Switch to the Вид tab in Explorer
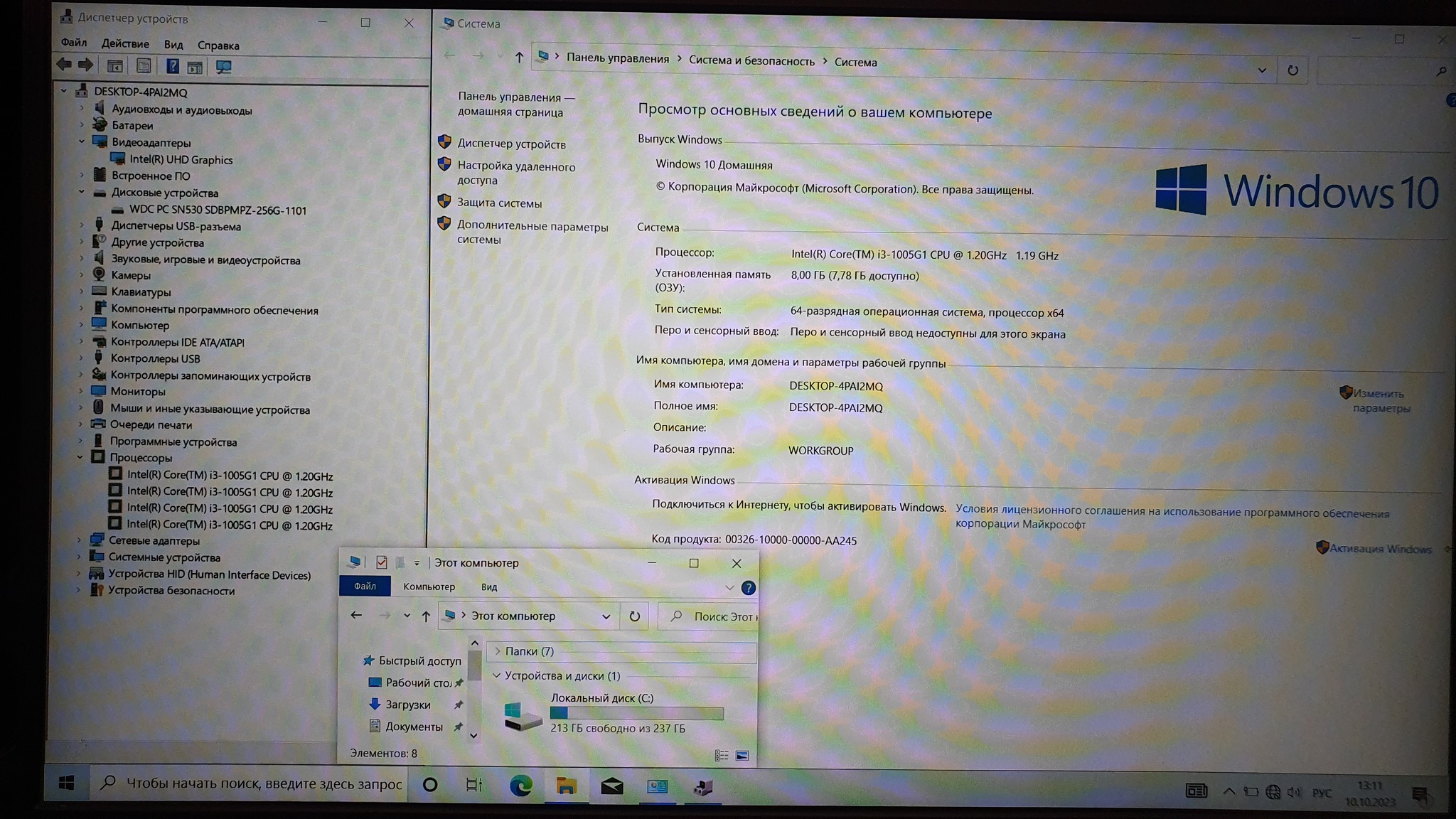This screenshot has width=1456, height=819. [x=489, y=587]
